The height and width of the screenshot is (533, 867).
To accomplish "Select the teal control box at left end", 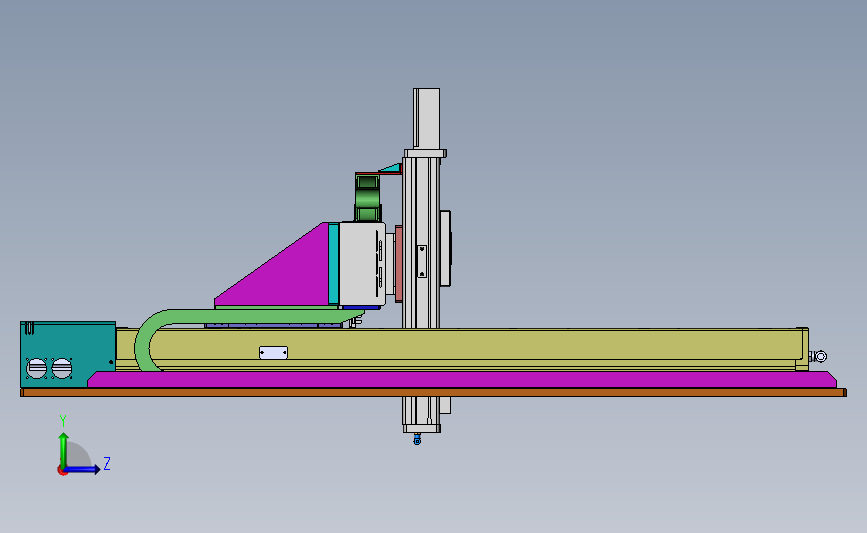I will click(x=67, y=354).
